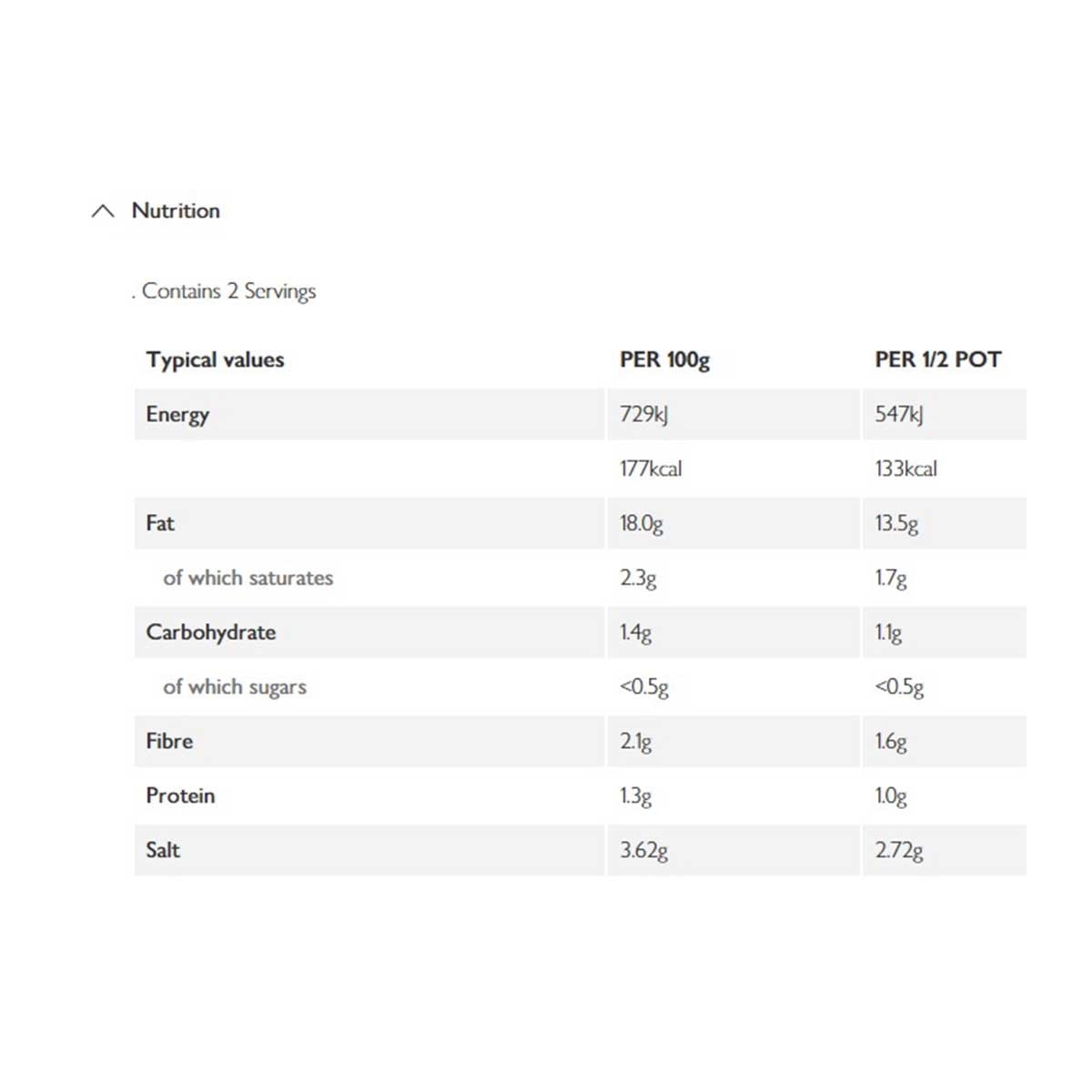Collapse the Nutrition section chevron
Screen dimensions: 1092x1092
(103, 211)
